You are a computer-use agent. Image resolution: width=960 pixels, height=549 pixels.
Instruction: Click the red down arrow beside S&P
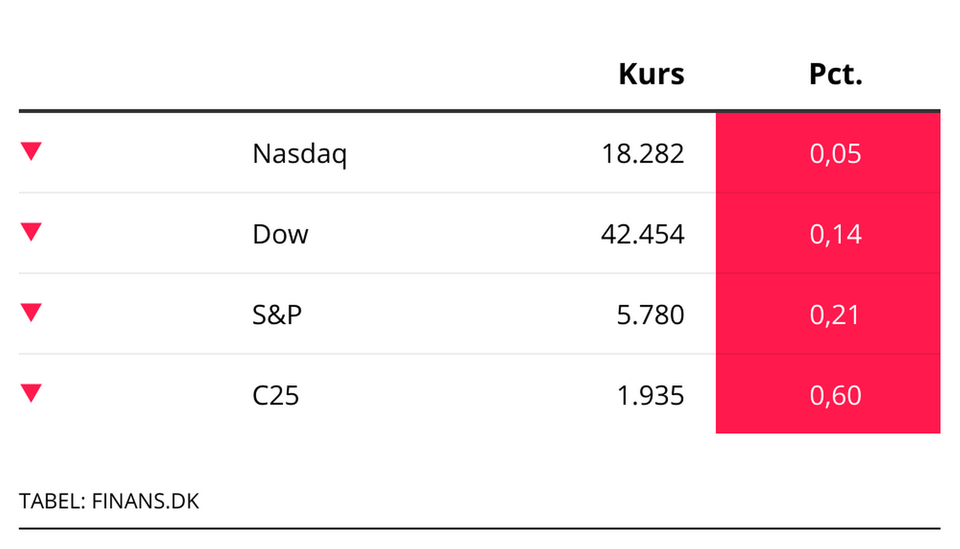click(x=31, y=313)
